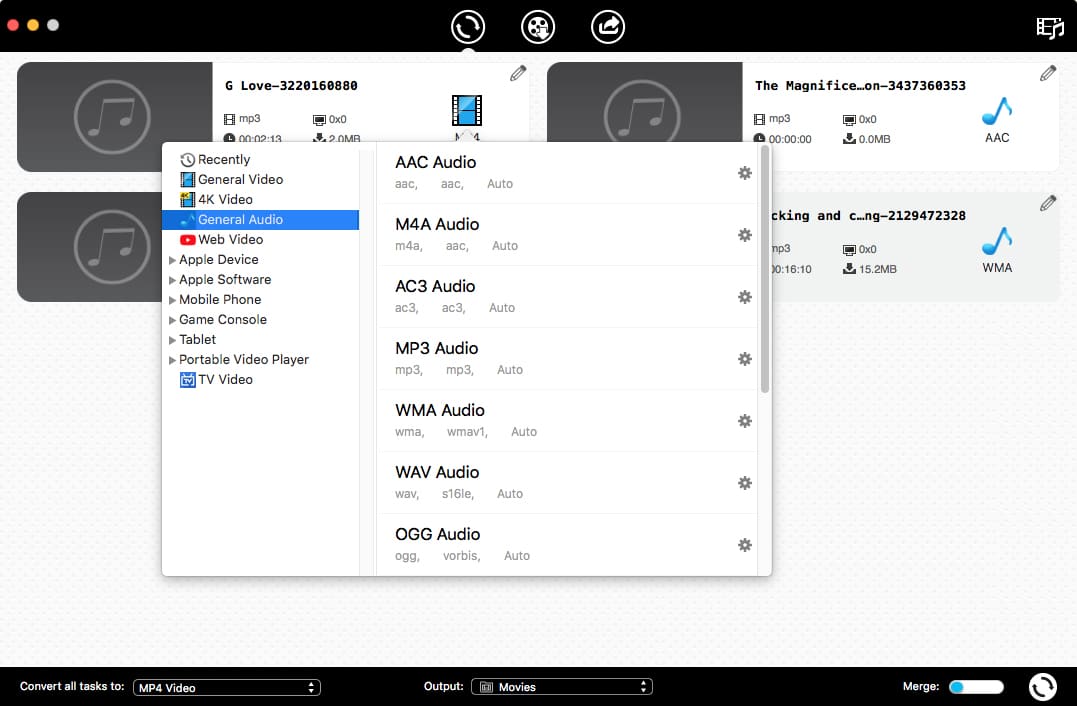
Task: Open settings gear next to AAC Audio preset
Action: click(744, 173)
